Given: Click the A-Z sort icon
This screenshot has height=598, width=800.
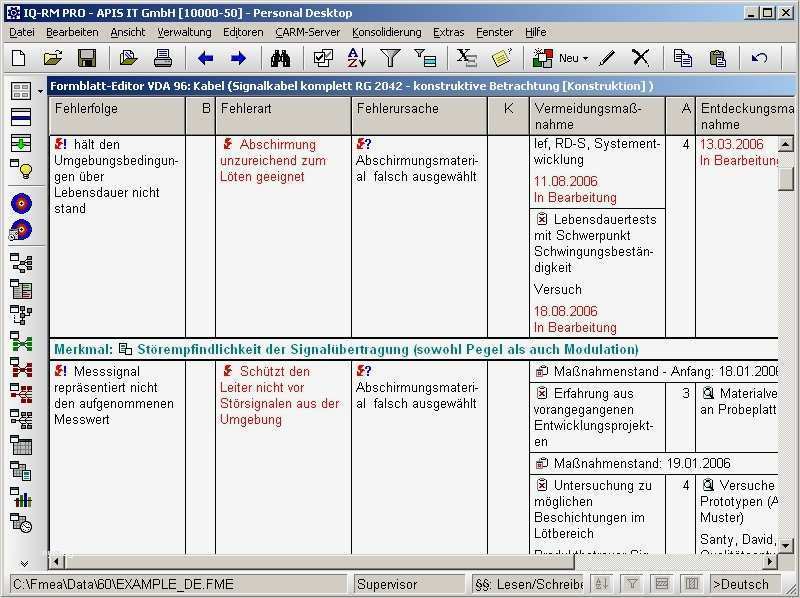Looking at the screenshot, I should pyautogui.click(x=357, y=58).
